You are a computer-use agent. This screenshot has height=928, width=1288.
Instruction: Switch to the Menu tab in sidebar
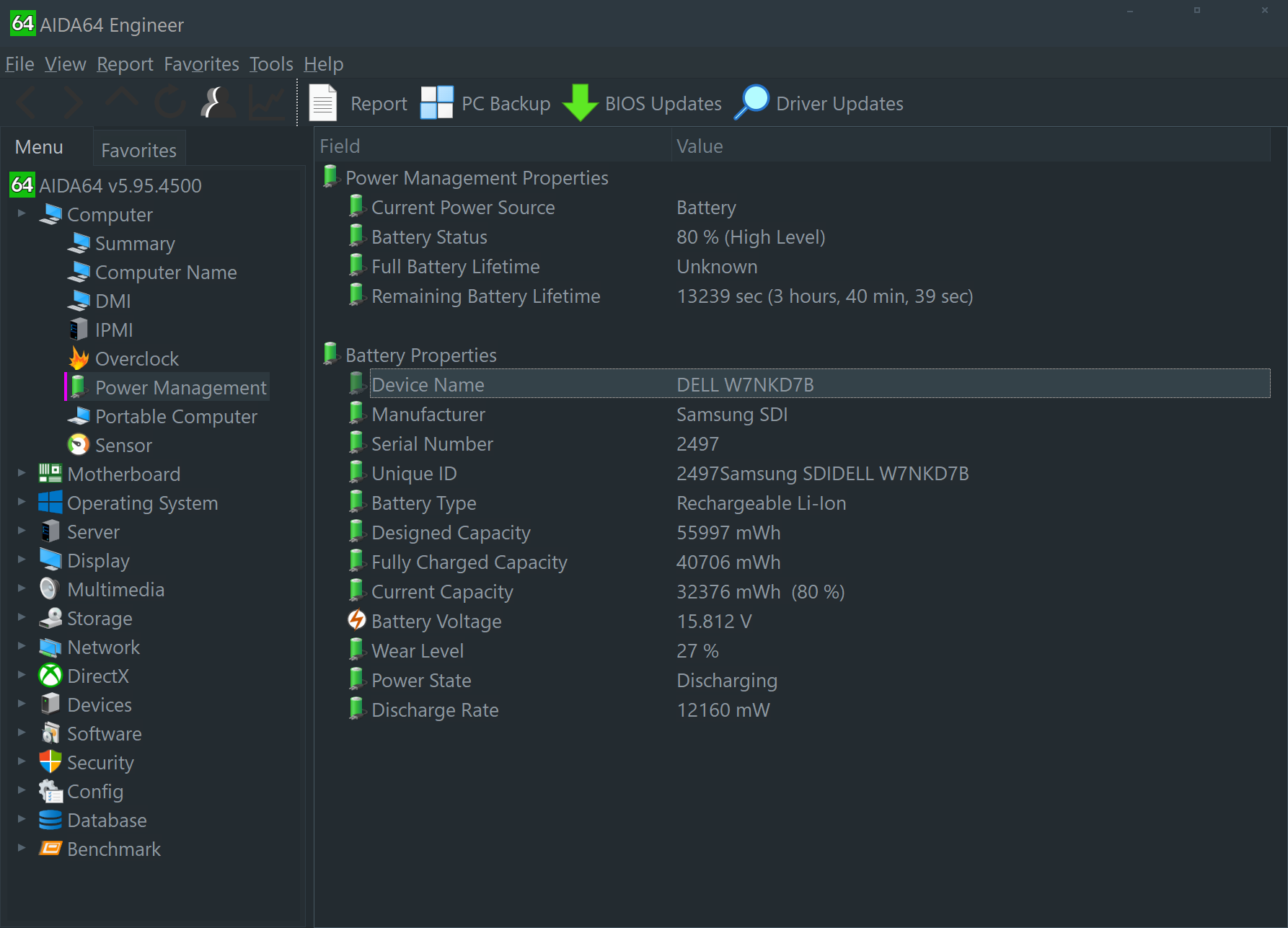[39, 147]
